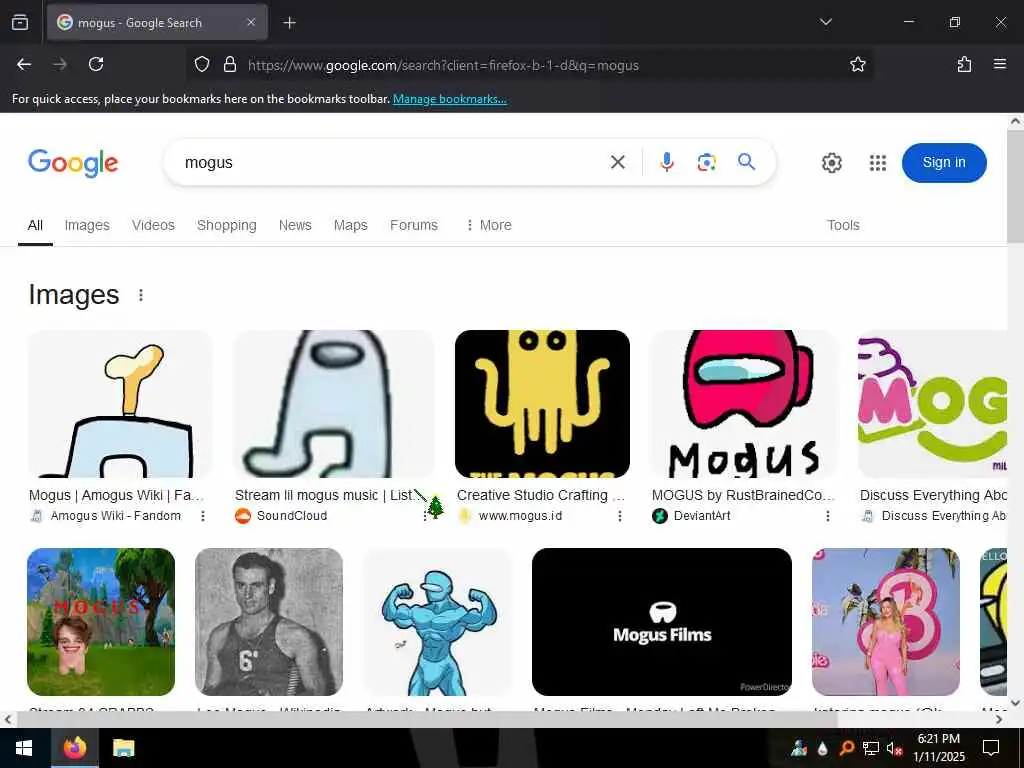Screen dimensions: 1024x768
Task: Open the Extensions puzzle icon
Action: 964,64
